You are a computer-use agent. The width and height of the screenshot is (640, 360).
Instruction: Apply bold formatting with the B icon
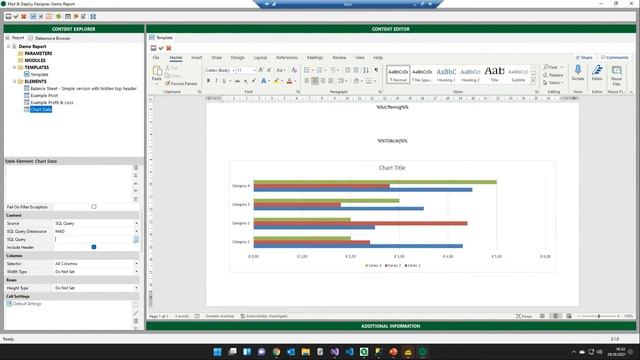[x=208, y=81]
